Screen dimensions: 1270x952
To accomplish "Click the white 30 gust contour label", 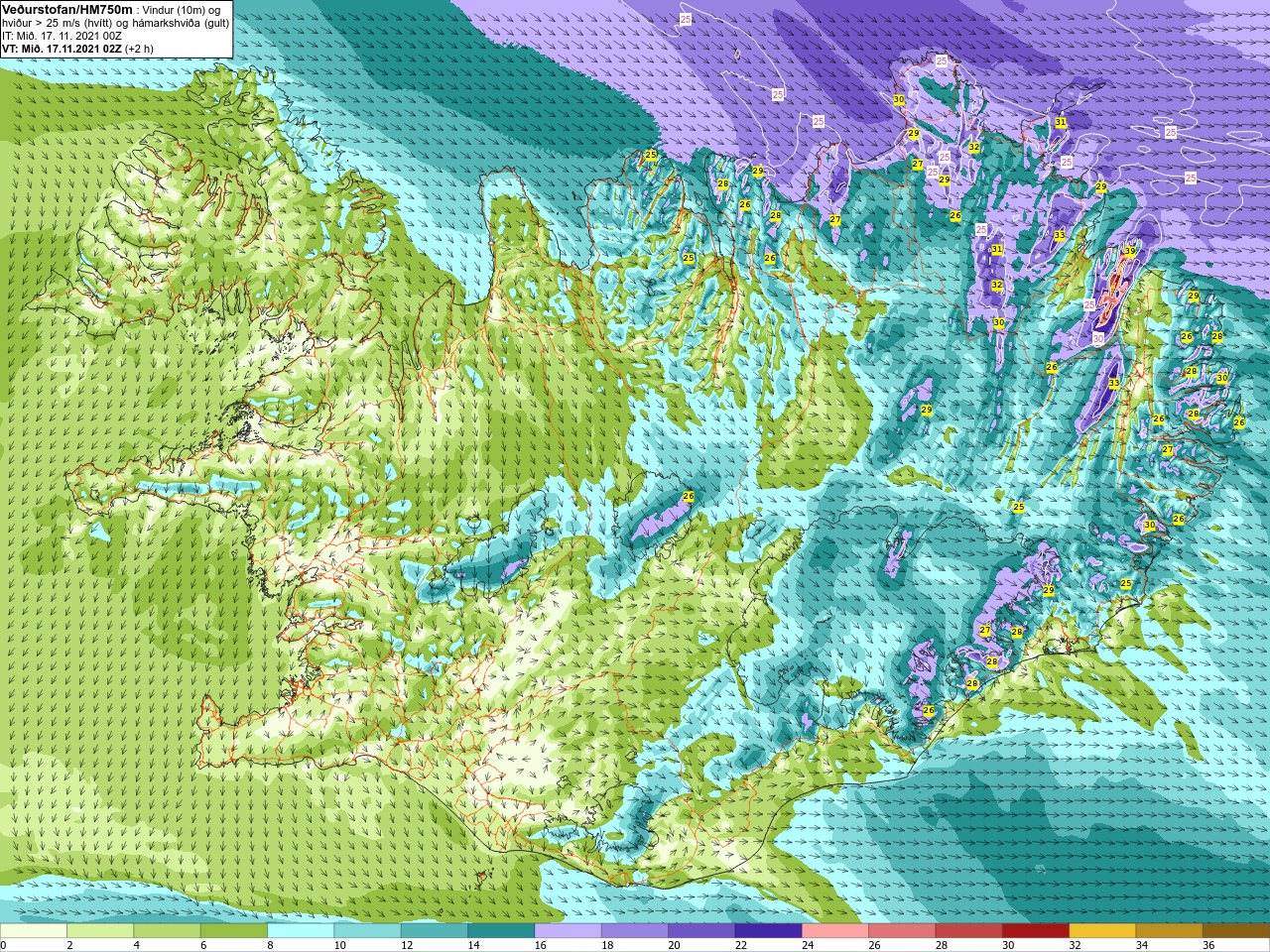I will pyautogui.click(x=1097, y=338).
